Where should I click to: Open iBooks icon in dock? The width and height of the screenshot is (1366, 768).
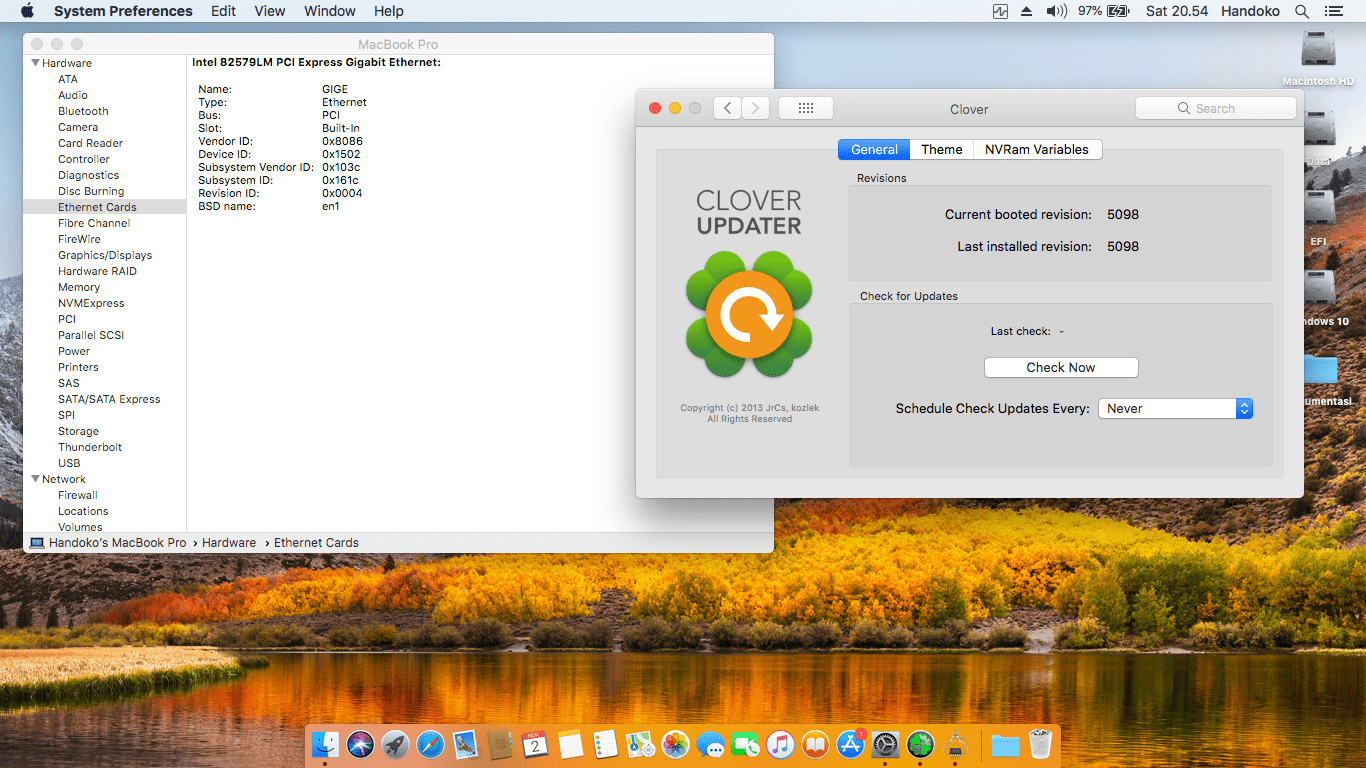pos(816,744)
